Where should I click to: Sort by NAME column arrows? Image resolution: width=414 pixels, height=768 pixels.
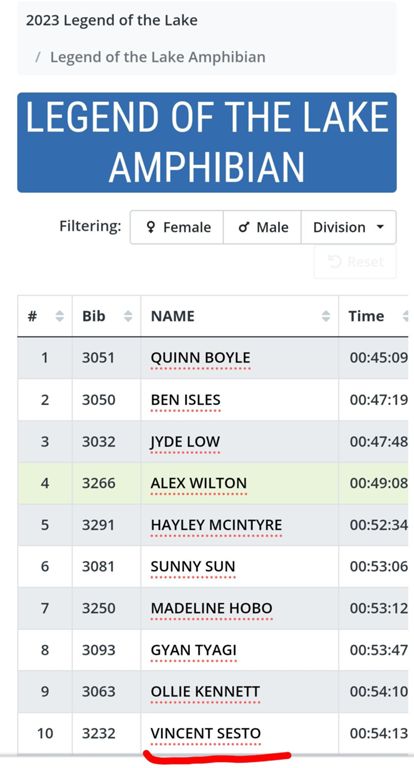click(x=326, y=316)
